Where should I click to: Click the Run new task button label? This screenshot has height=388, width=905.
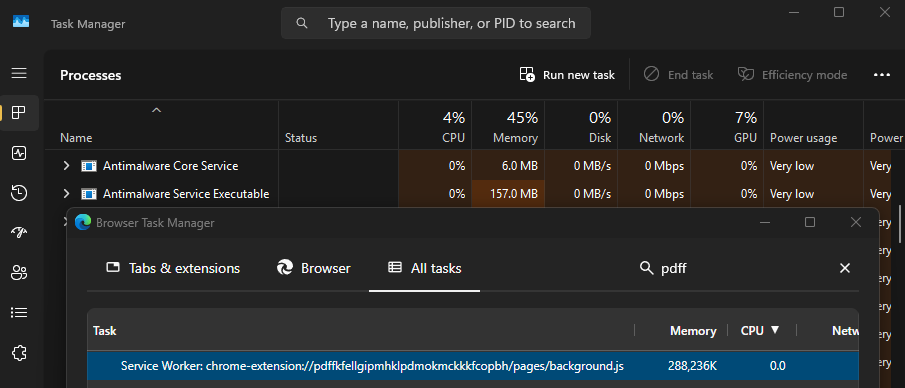[579, 75]
